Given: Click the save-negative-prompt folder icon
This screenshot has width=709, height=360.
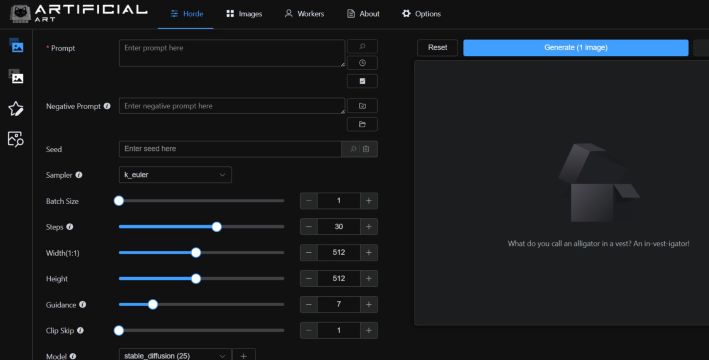Looking at the screenshot, I should 362,106.
